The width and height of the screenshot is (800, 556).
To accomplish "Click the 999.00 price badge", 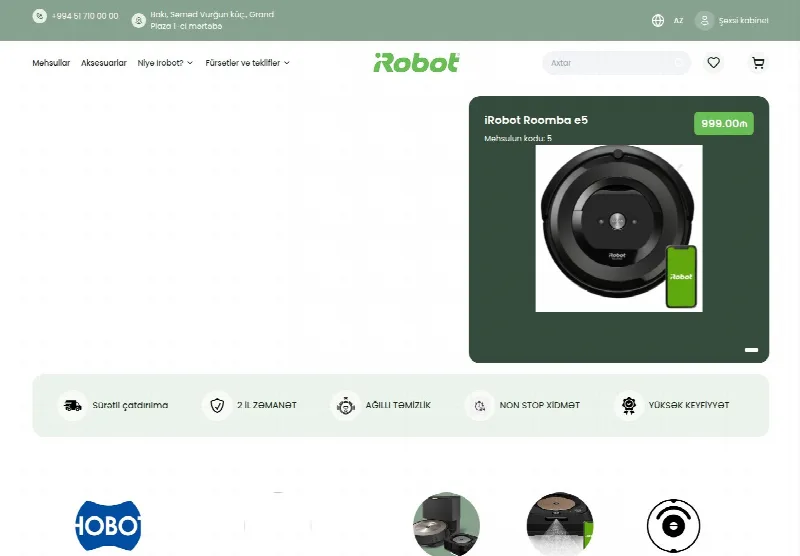I will pos(723,123).
